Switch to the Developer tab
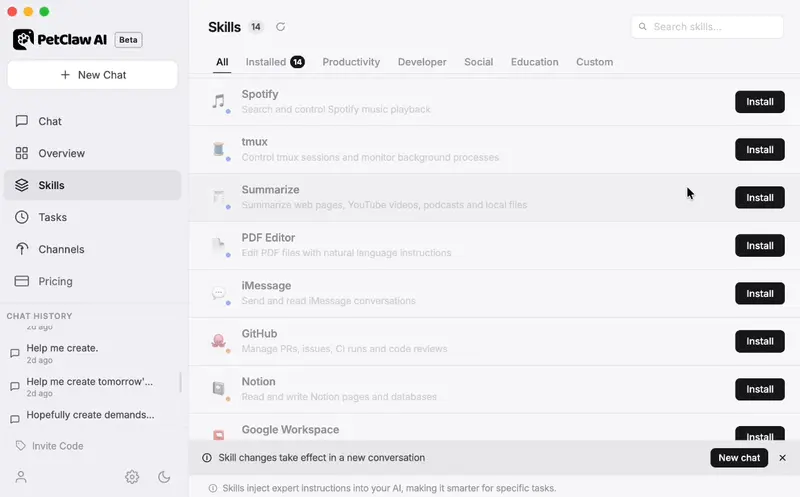This screenshot has width=800, height=497. click(x=422, y=62)
